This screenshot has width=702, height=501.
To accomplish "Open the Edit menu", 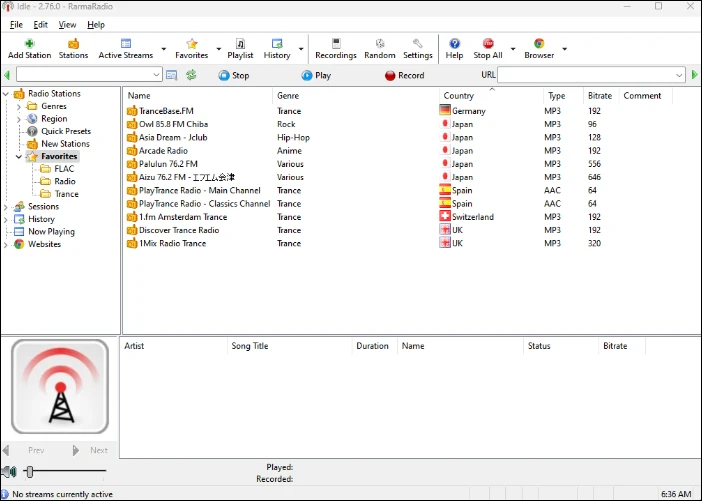I will click(x=40, y=25).
